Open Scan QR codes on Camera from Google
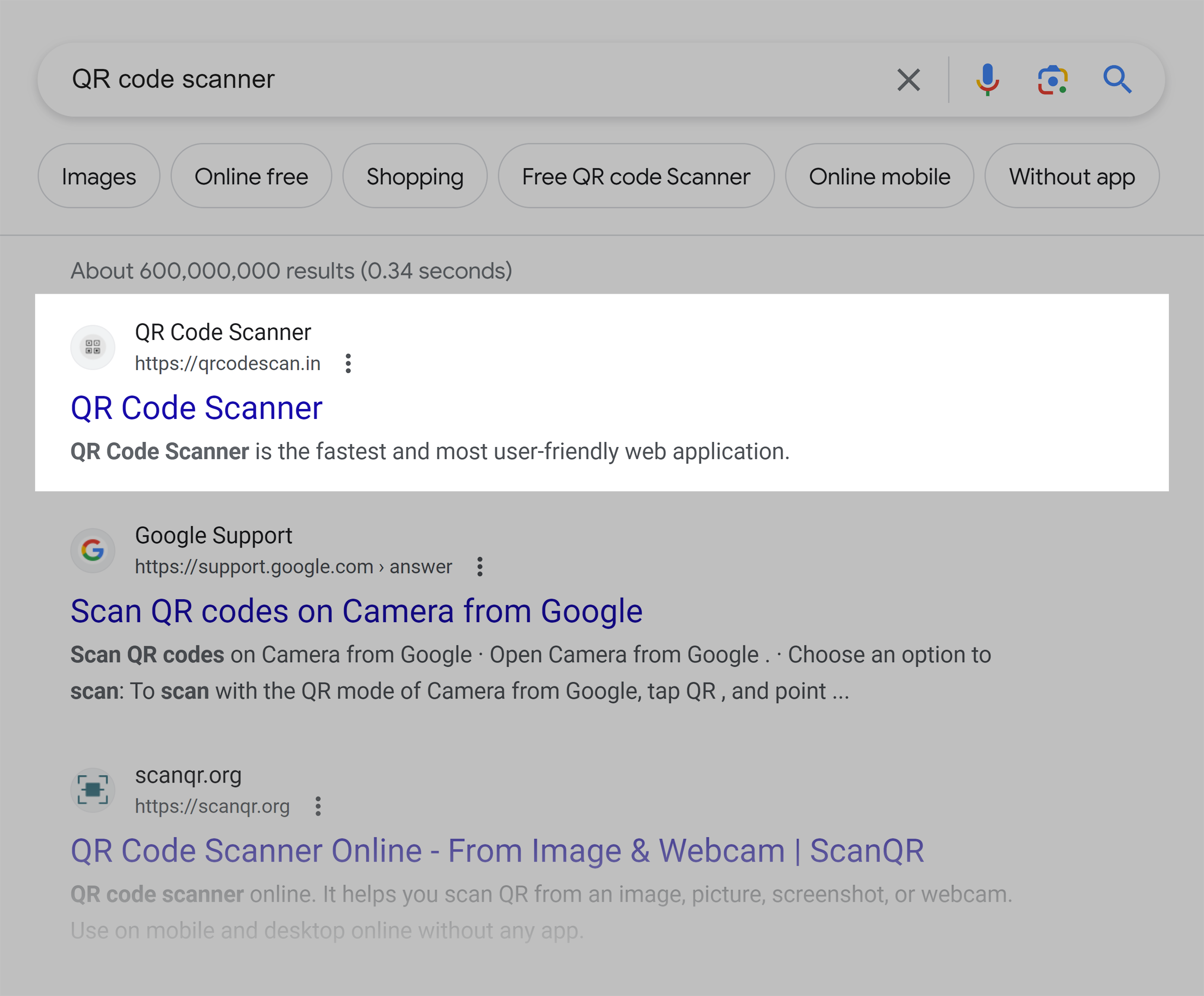 tap(355, 610)
